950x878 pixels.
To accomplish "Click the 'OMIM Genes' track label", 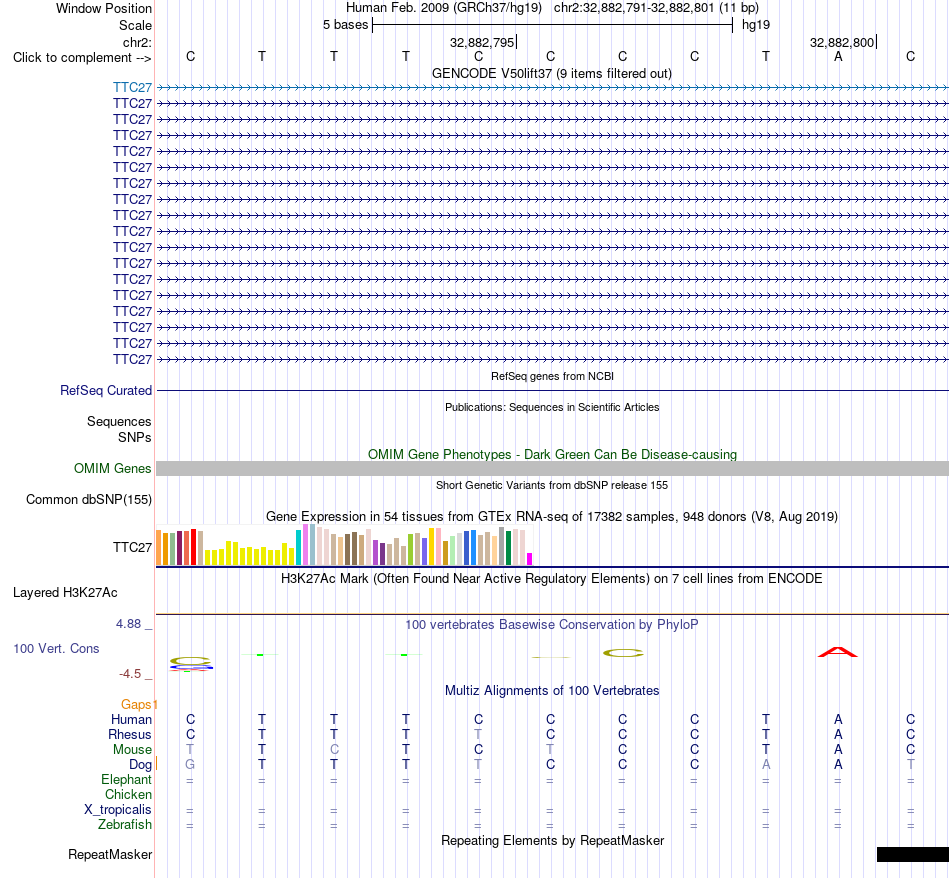I will click(x=112, y=468).
